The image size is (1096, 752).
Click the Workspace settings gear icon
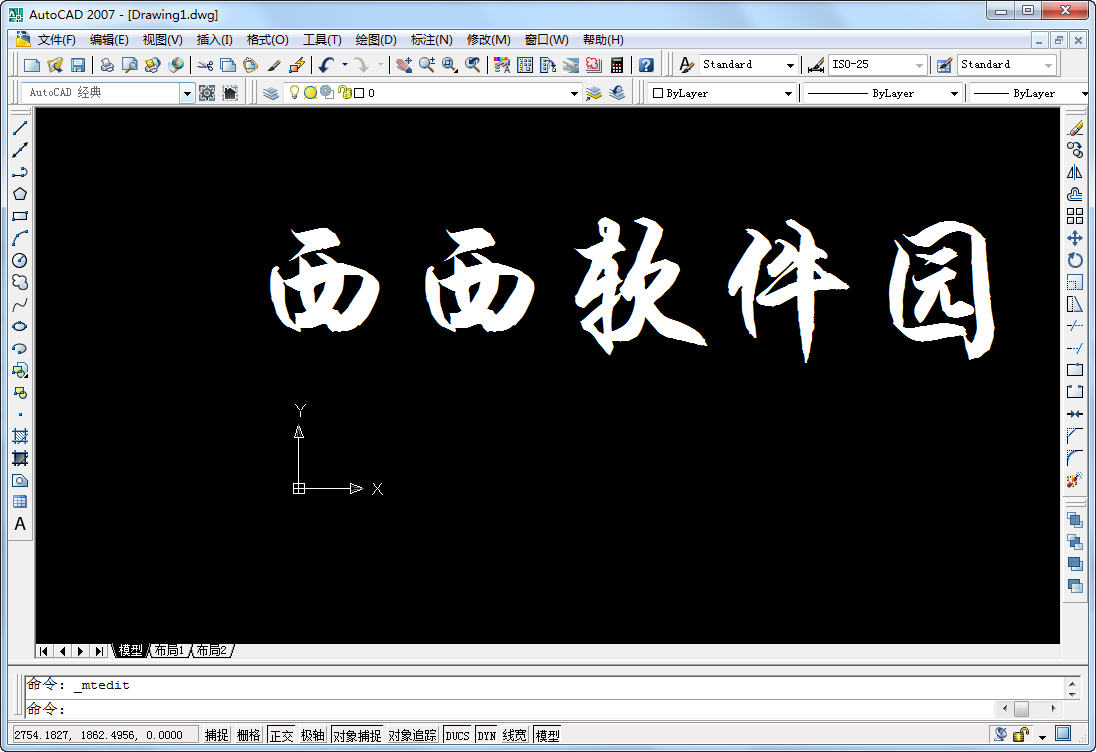(207, 92)
